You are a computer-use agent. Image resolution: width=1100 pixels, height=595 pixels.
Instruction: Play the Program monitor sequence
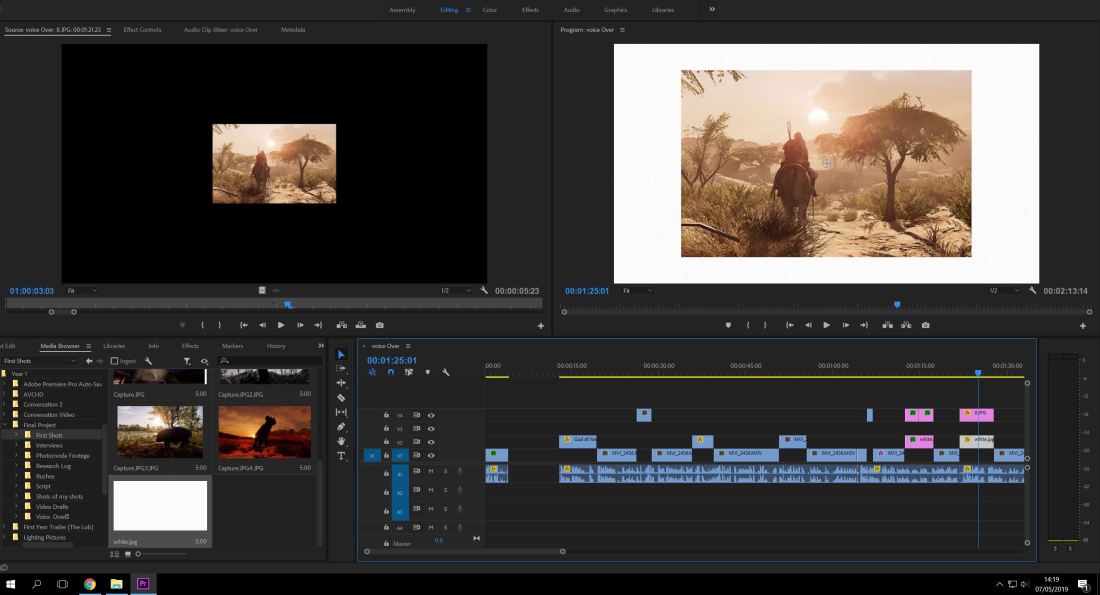[826, 325]
